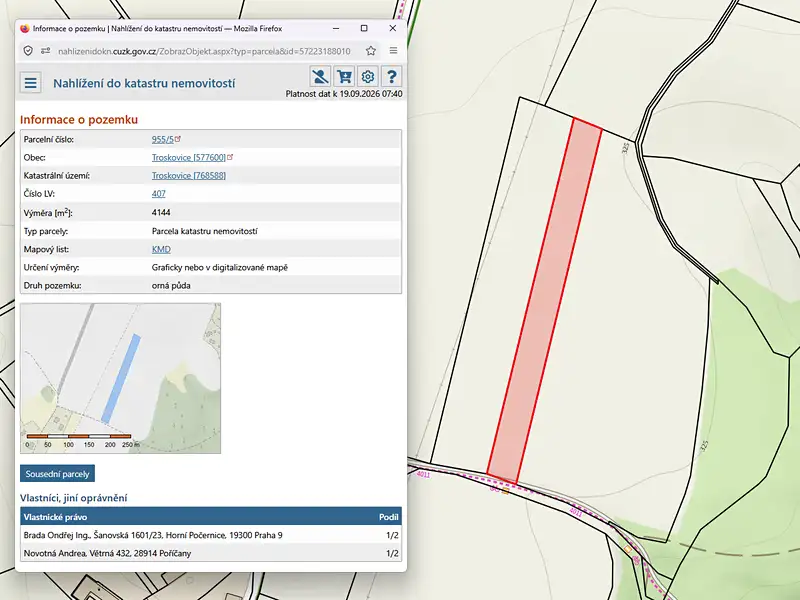Bookmark this page with the star icon
The image size is (800, 600).
coord(371,51)
